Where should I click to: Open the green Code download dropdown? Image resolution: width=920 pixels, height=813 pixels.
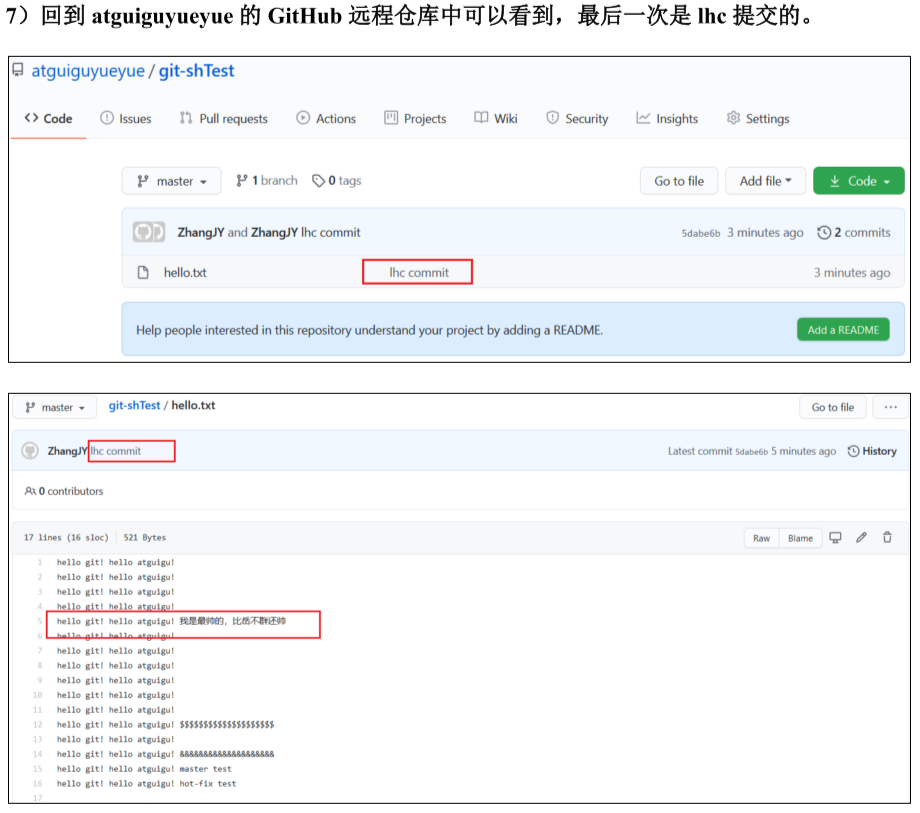pos(858,181)
